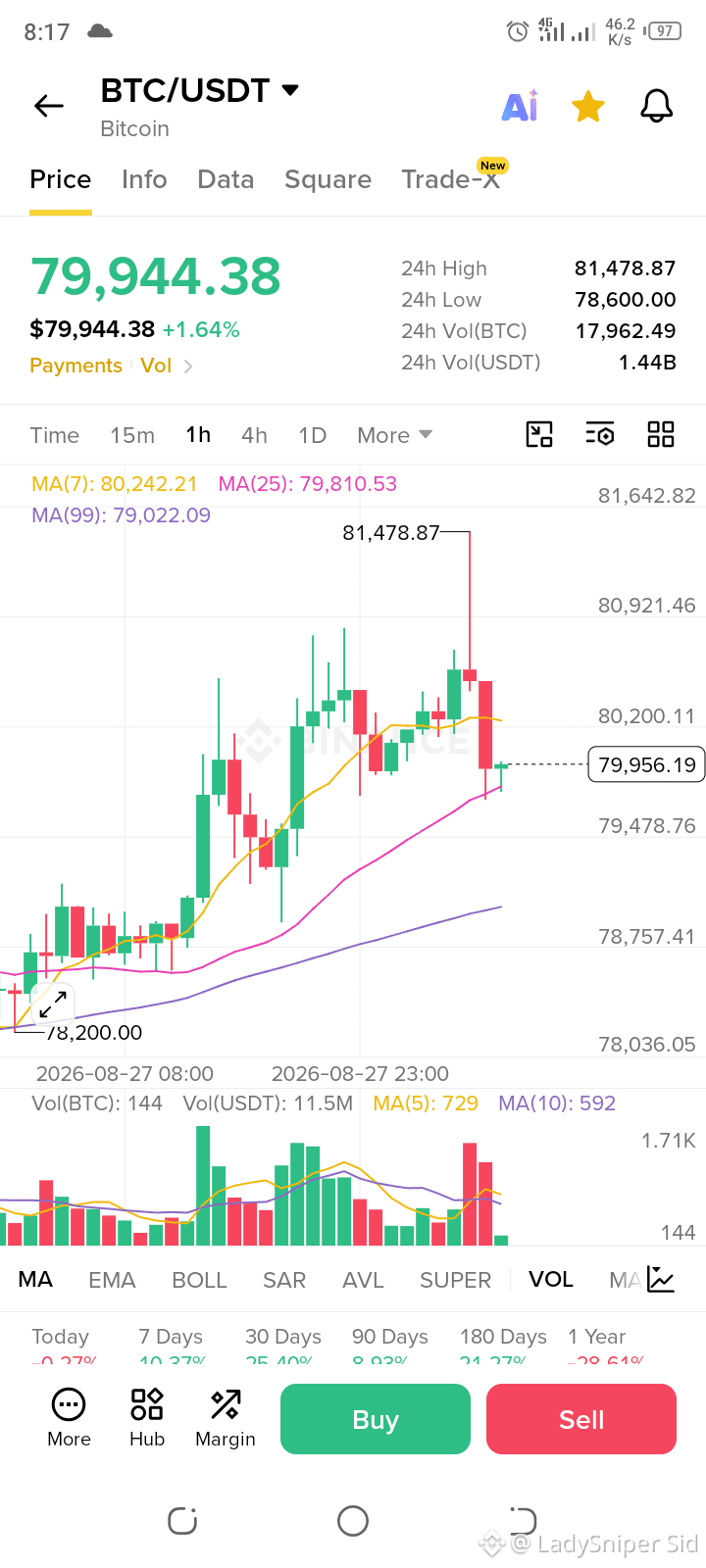Open indicator settings chart icon
706x1568 pixels.
(x=661, y=1279)
